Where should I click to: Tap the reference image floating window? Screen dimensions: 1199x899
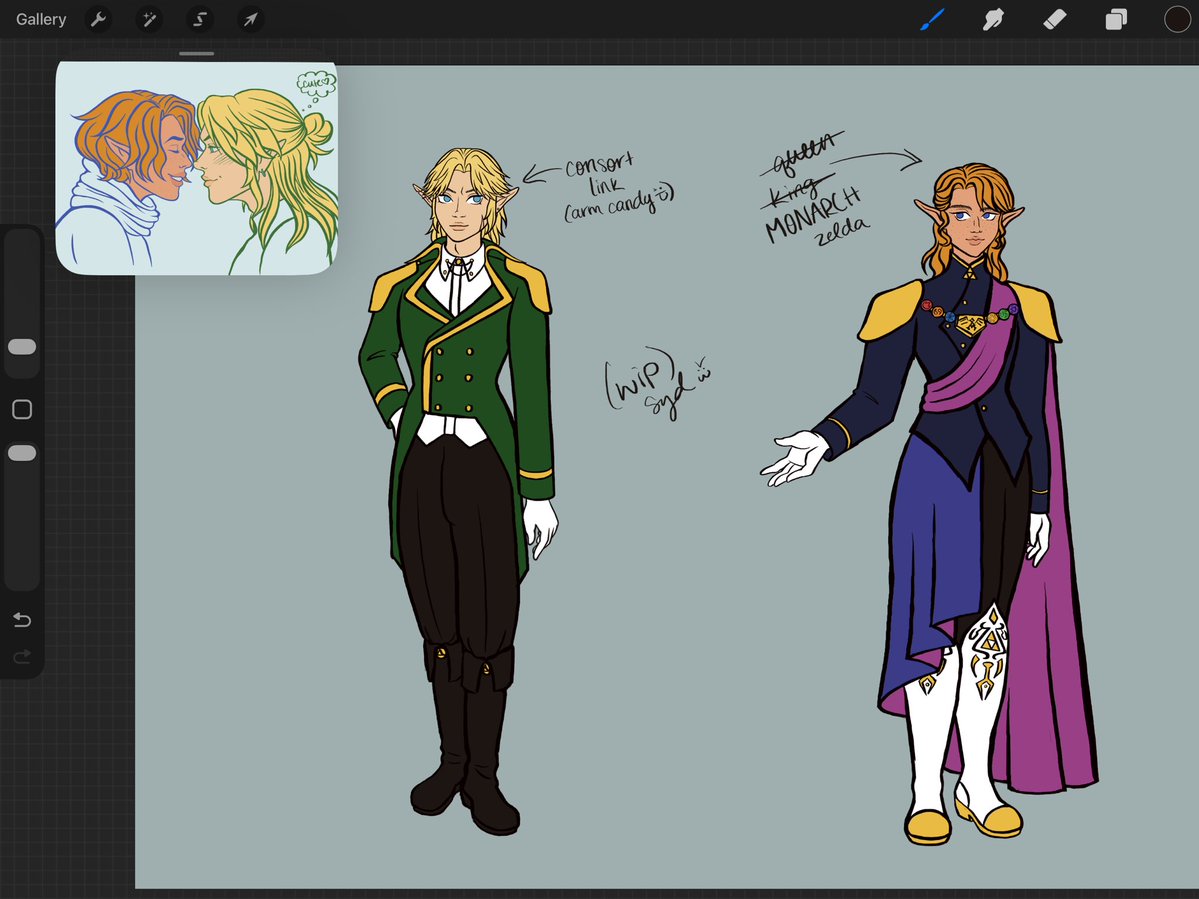[x=197, y=168]
